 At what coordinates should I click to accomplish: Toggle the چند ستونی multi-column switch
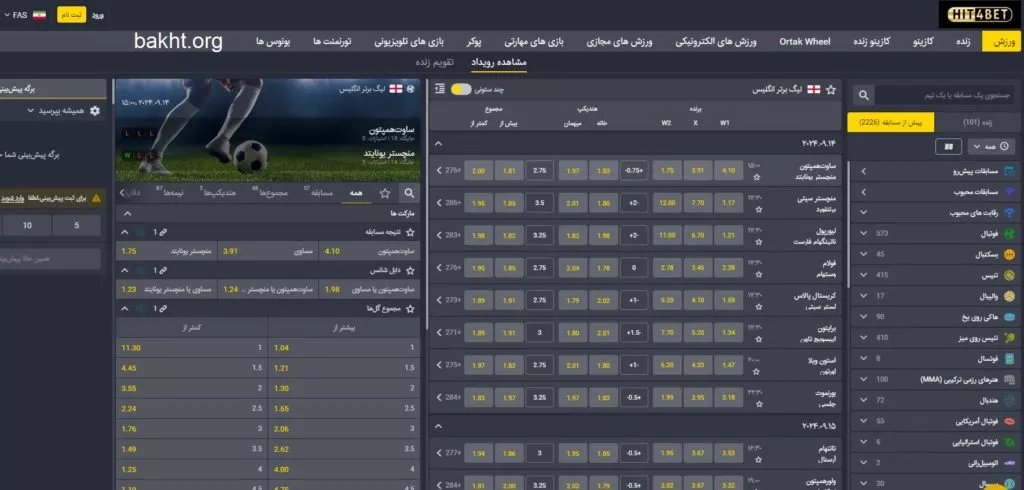pos(461,89)
